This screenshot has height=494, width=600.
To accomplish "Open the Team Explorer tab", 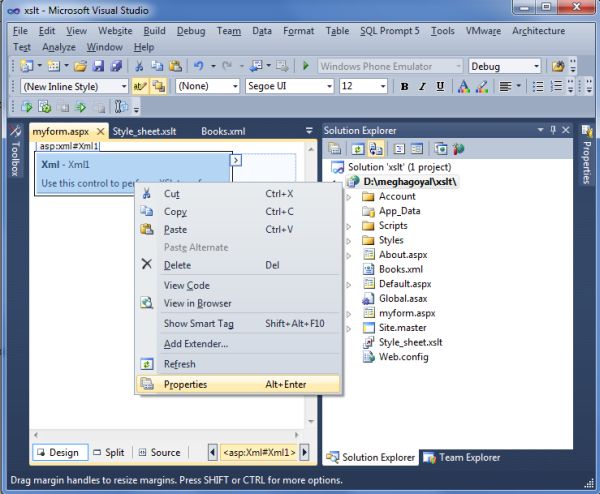I will point(462,457).
